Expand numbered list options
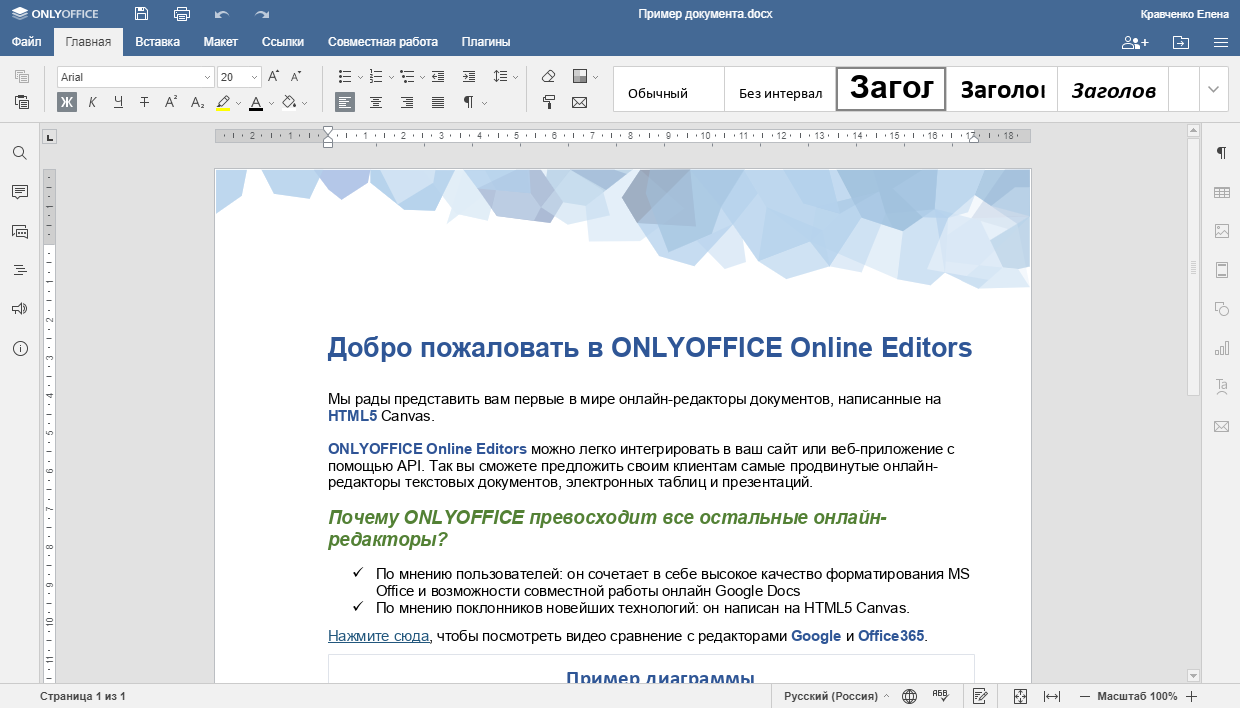This screenshot has height=708, width=1240. tap(391, 77)
